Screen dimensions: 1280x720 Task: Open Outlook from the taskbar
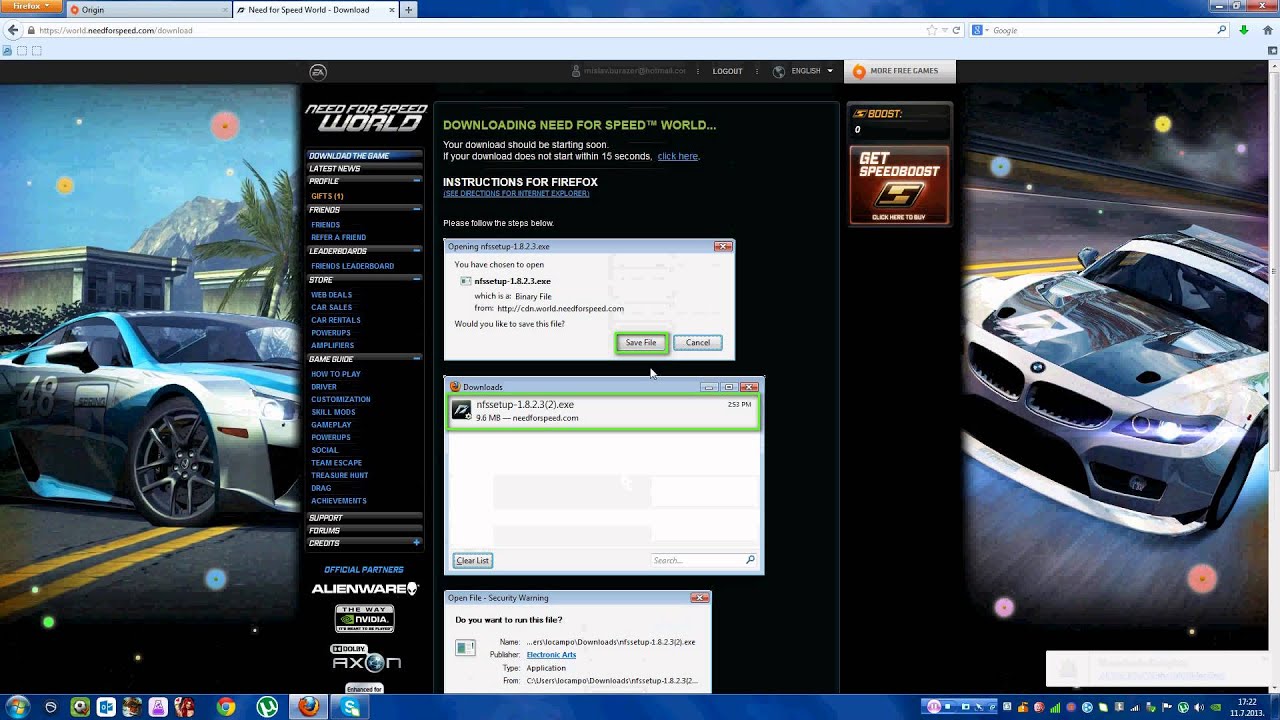click(x=106, y=707)
